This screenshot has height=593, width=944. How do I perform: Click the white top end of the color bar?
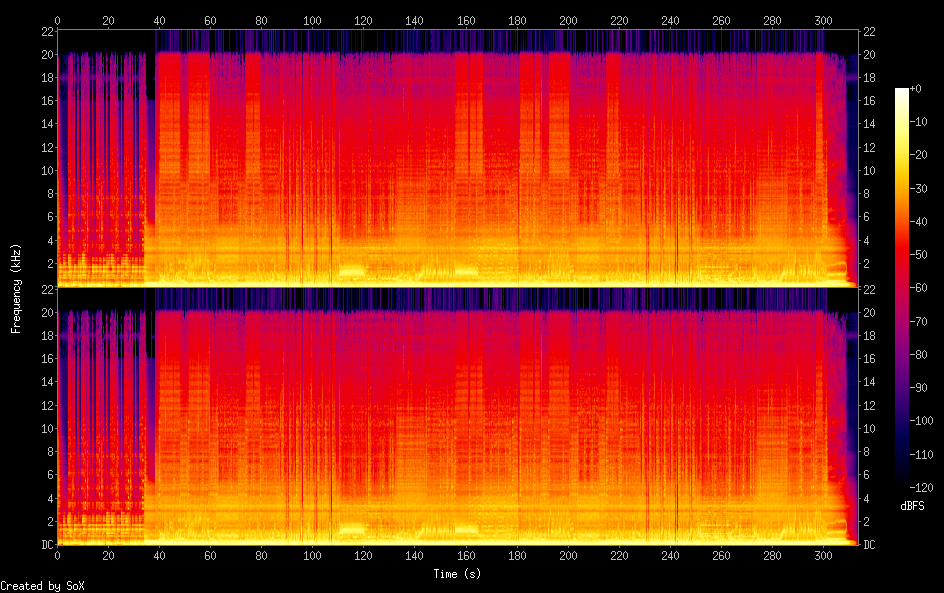902,92
